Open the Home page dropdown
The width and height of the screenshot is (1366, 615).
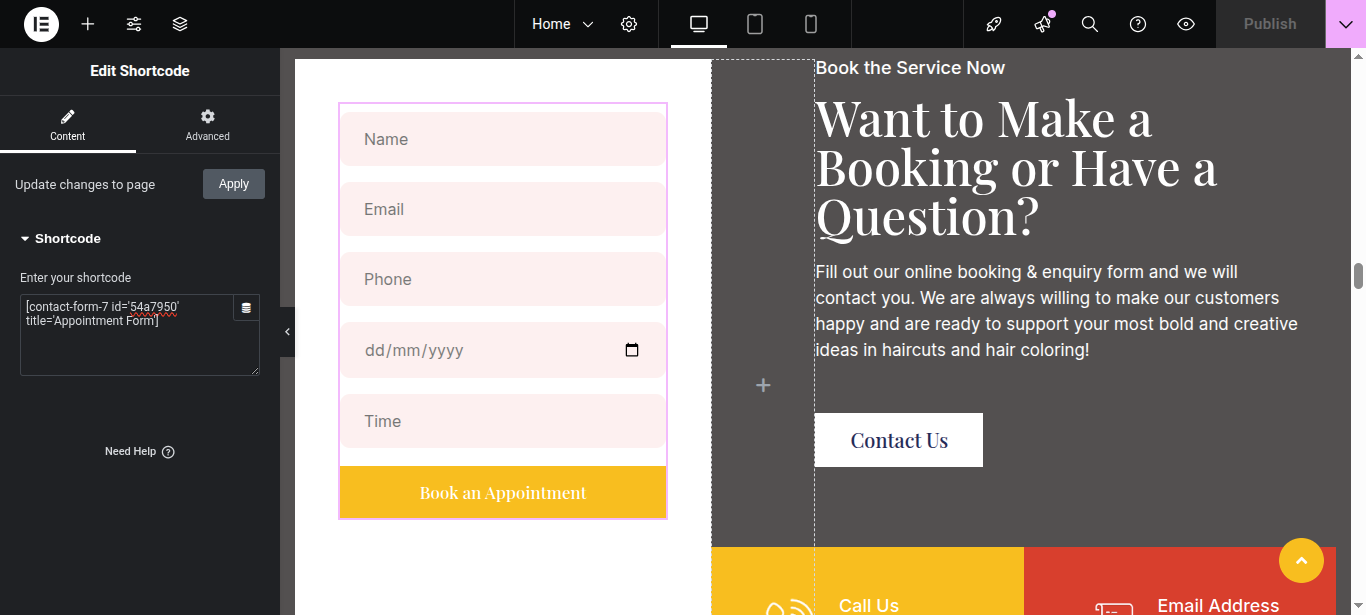[563, 24]
